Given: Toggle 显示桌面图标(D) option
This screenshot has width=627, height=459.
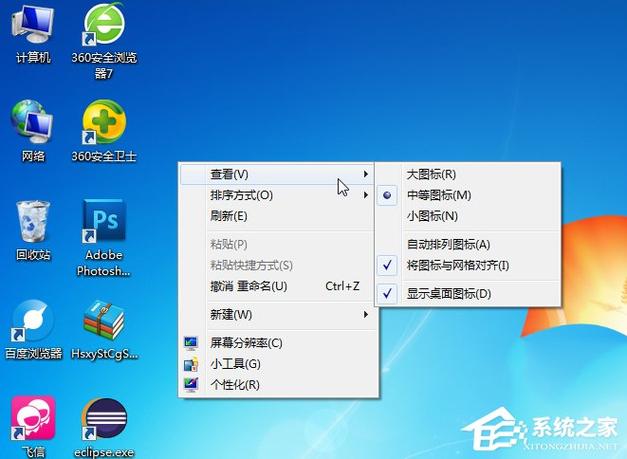Looking at the screenshot, I should pyautogui.click(x=468, y=294).
